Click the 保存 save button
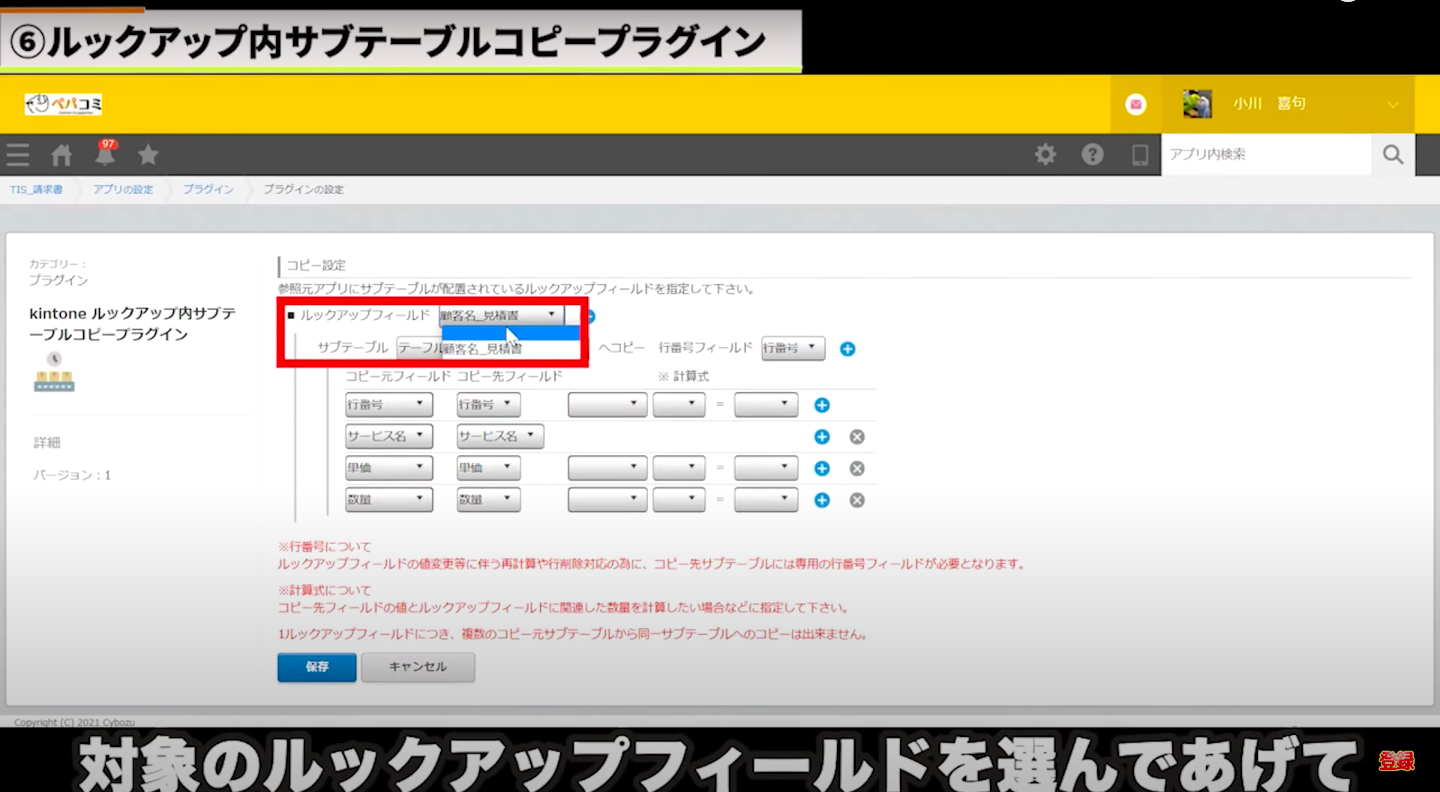The width and height of the screenshot is (1440, 792). pos(316,667)
